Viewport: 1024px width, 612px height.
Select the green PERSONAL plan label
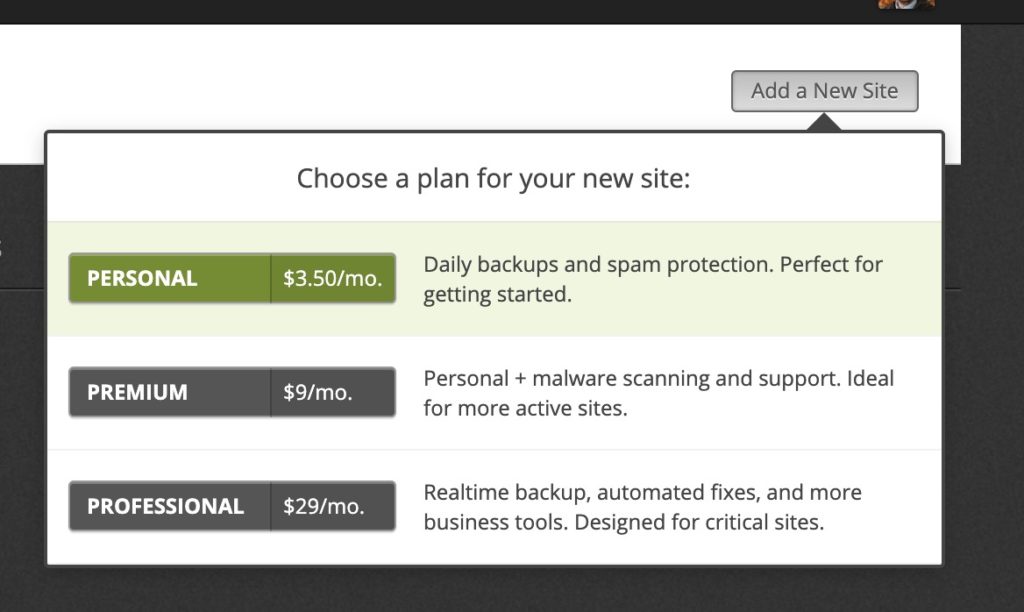point(170,278)
